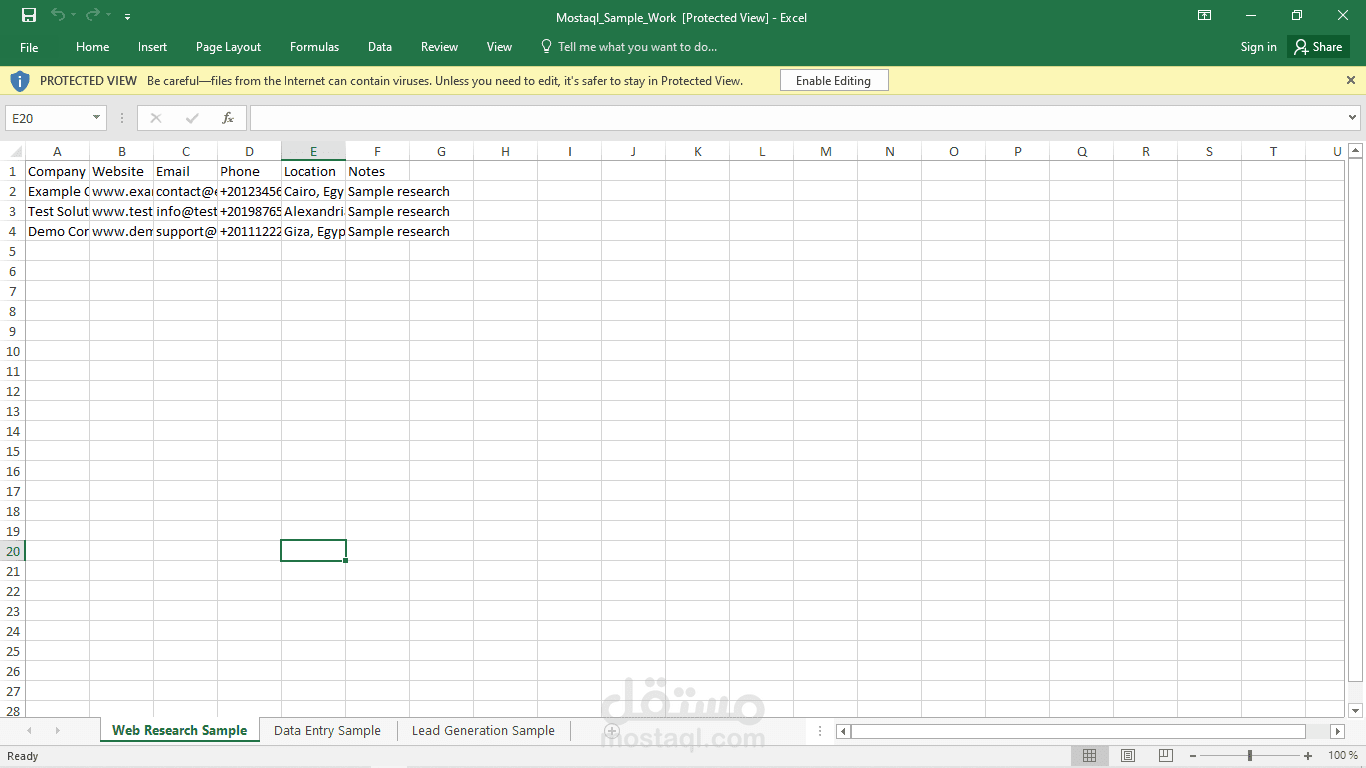The height and width of the screenshot is (768, 1366).
Task: Click the zoom slider handle
Action: (1249, 755)
